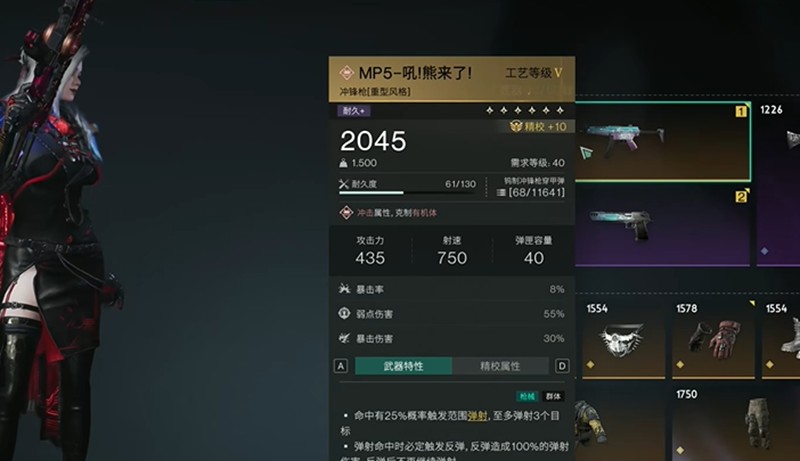Click the ammo count icon beside 68/11641
Image resolution: width=800 pixels, height=461 pixels.
pyautogui.click(x=501, y=192)
